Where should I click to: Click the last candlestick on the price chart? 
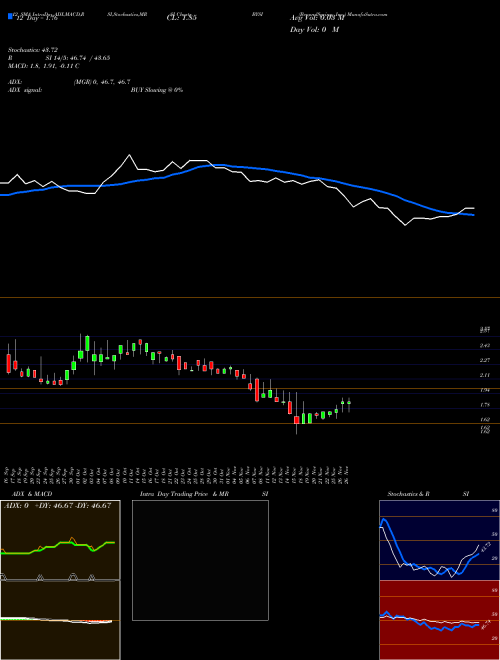(349, 404)
